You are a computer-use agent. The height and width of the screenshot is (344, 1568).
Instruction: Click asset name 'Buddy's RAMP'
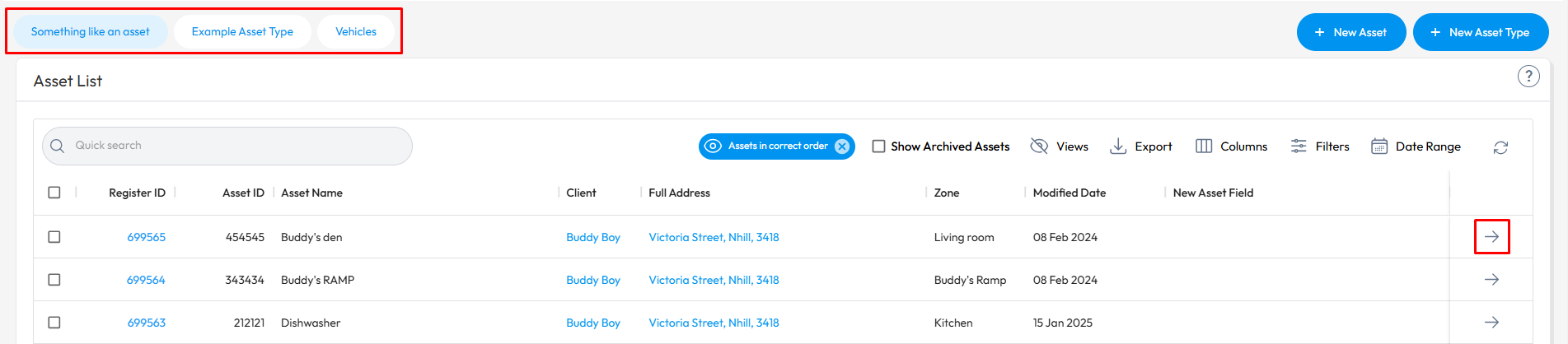(317, 280)
